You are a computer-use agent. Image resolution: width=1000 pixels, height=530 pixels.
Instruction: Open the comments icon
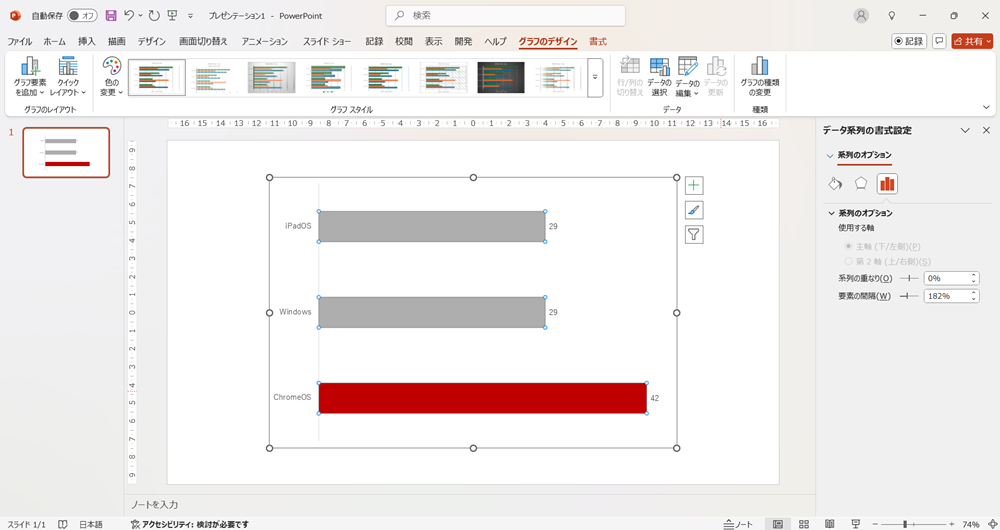[939, 41]
